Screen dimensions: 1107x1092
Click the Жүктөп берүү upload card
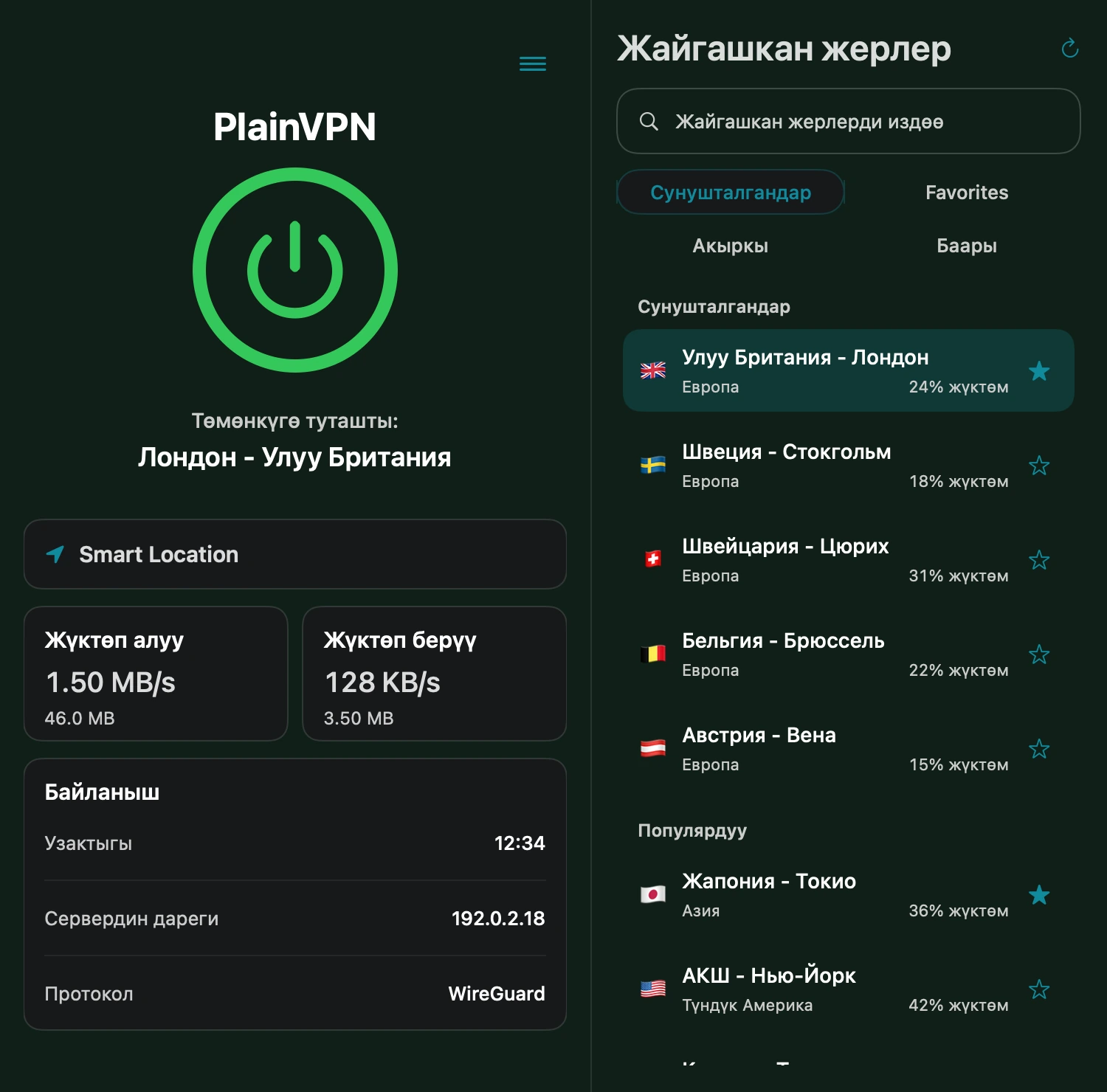pyautogui.click(x=435, y=674)
